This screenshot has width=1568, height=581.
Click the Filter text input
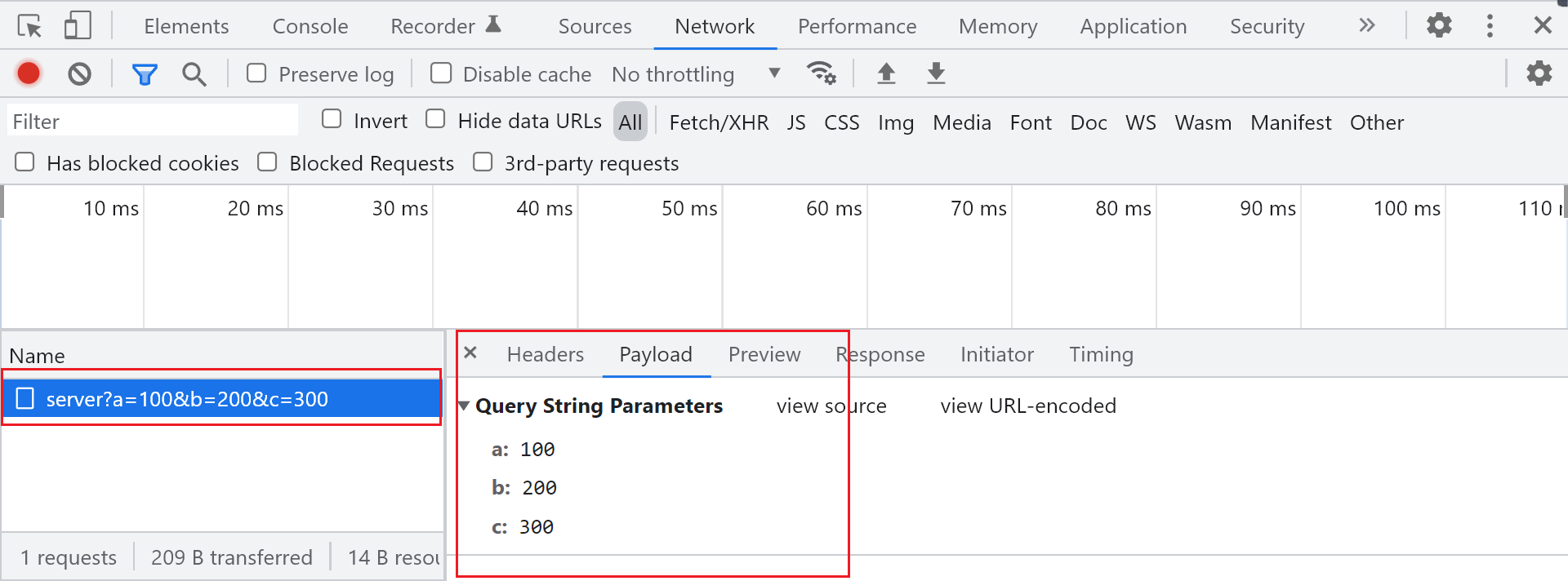[x=153, y=122]
